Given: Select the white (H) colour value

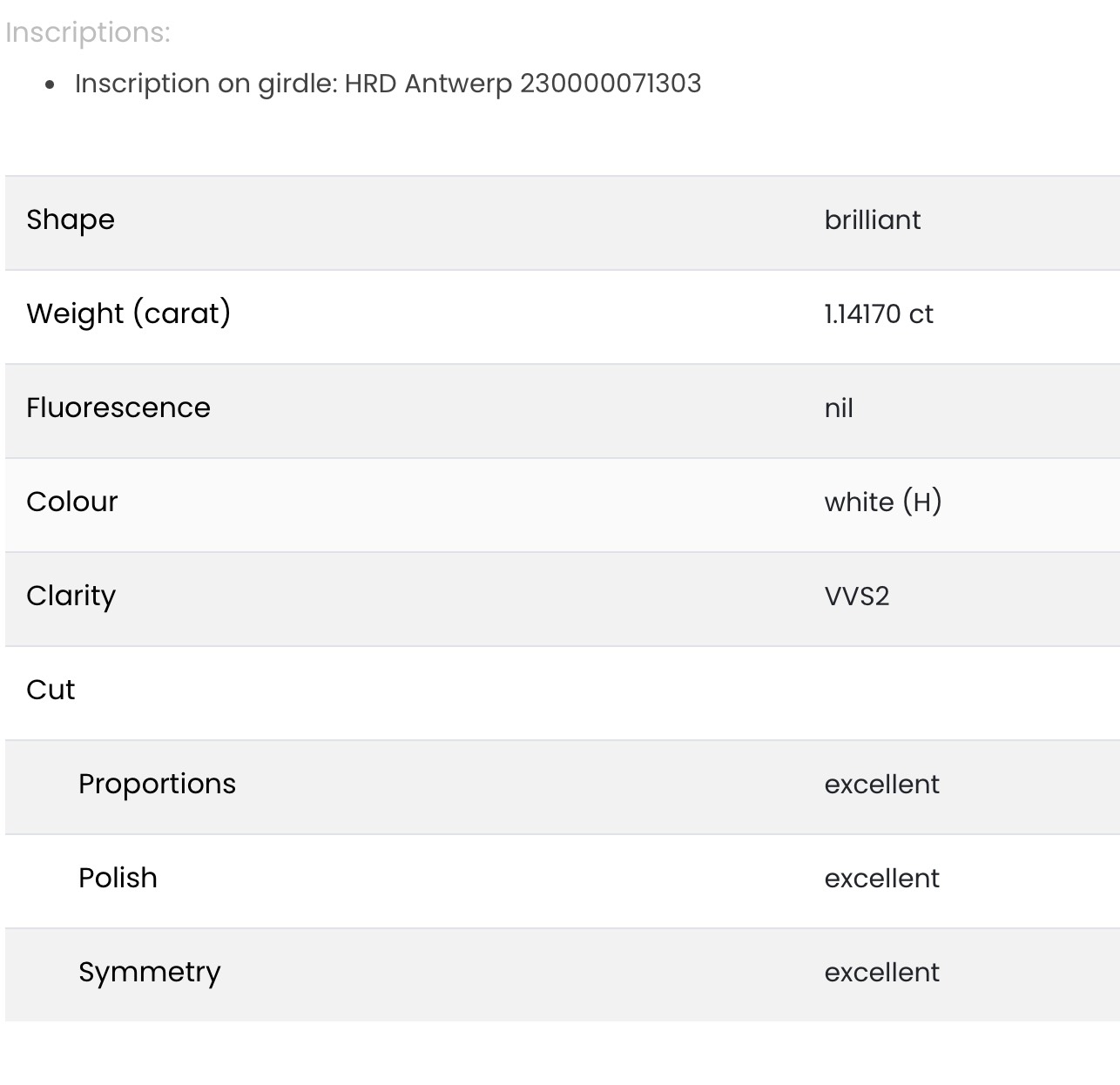Looking at the screenshot, I should coord(883,502).
